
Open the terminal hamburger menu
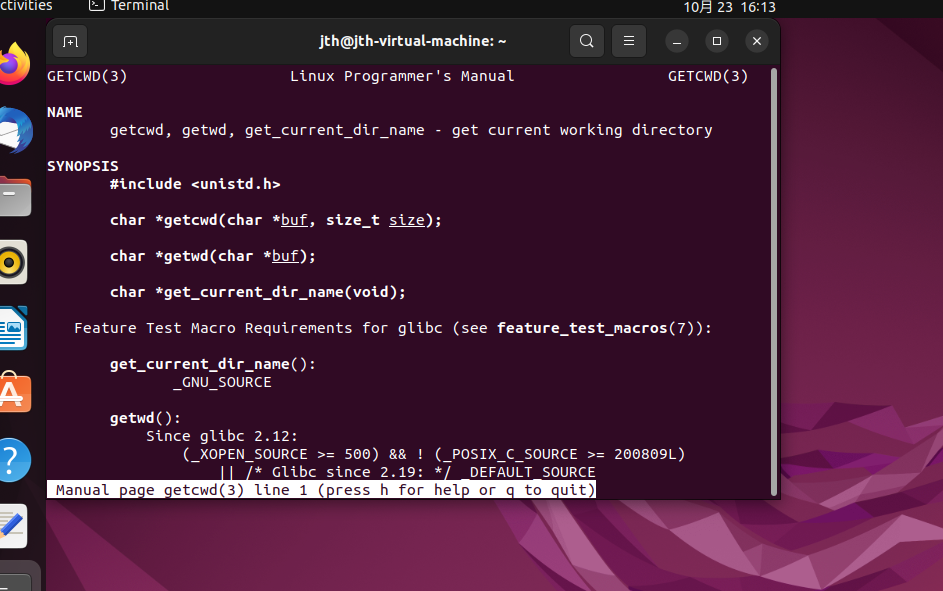[628, 41]
